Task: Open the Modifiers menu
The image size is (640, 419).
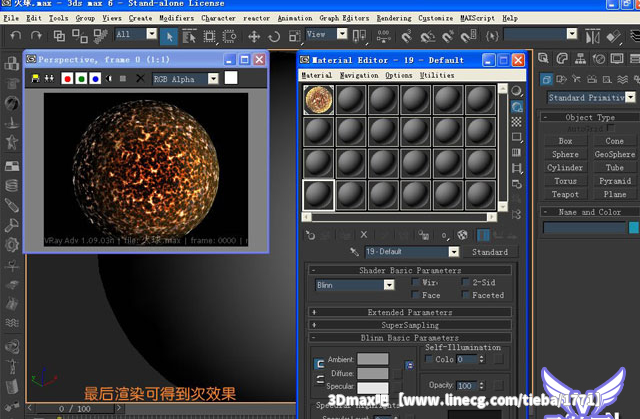Action: 176,18
